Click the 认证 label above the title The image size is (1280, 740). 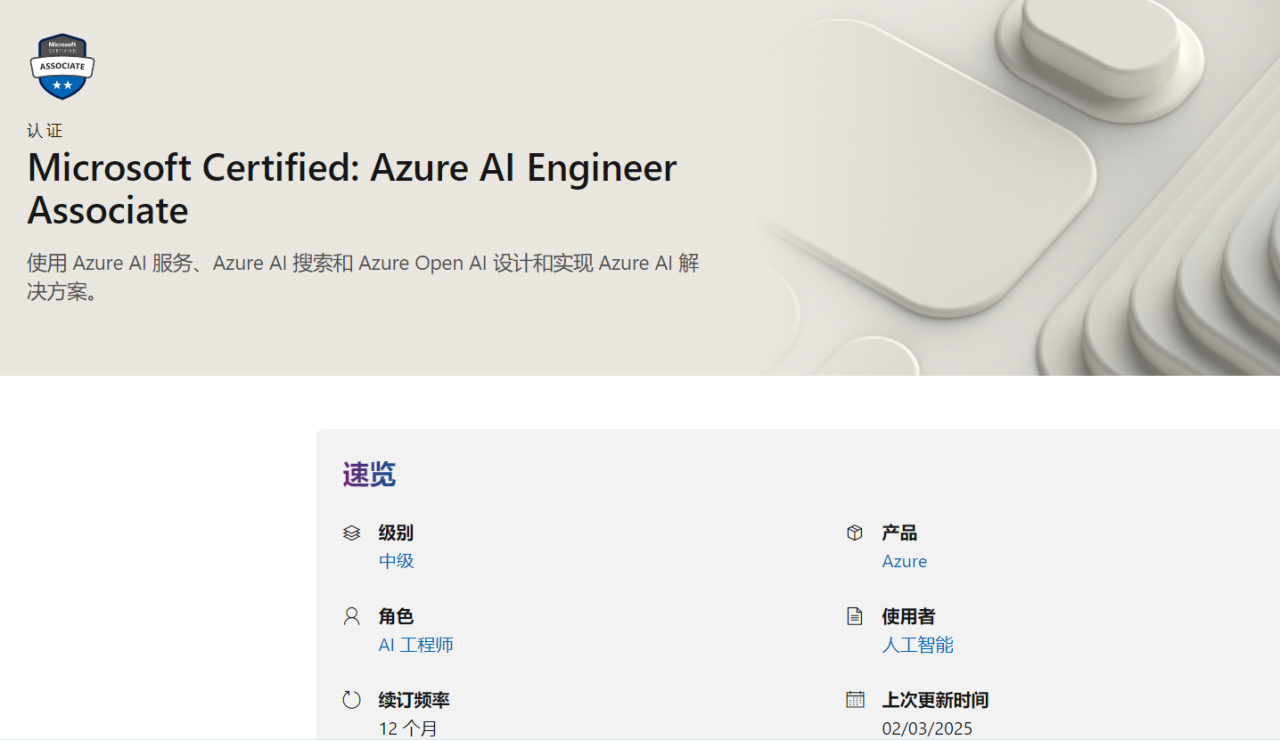45,131
